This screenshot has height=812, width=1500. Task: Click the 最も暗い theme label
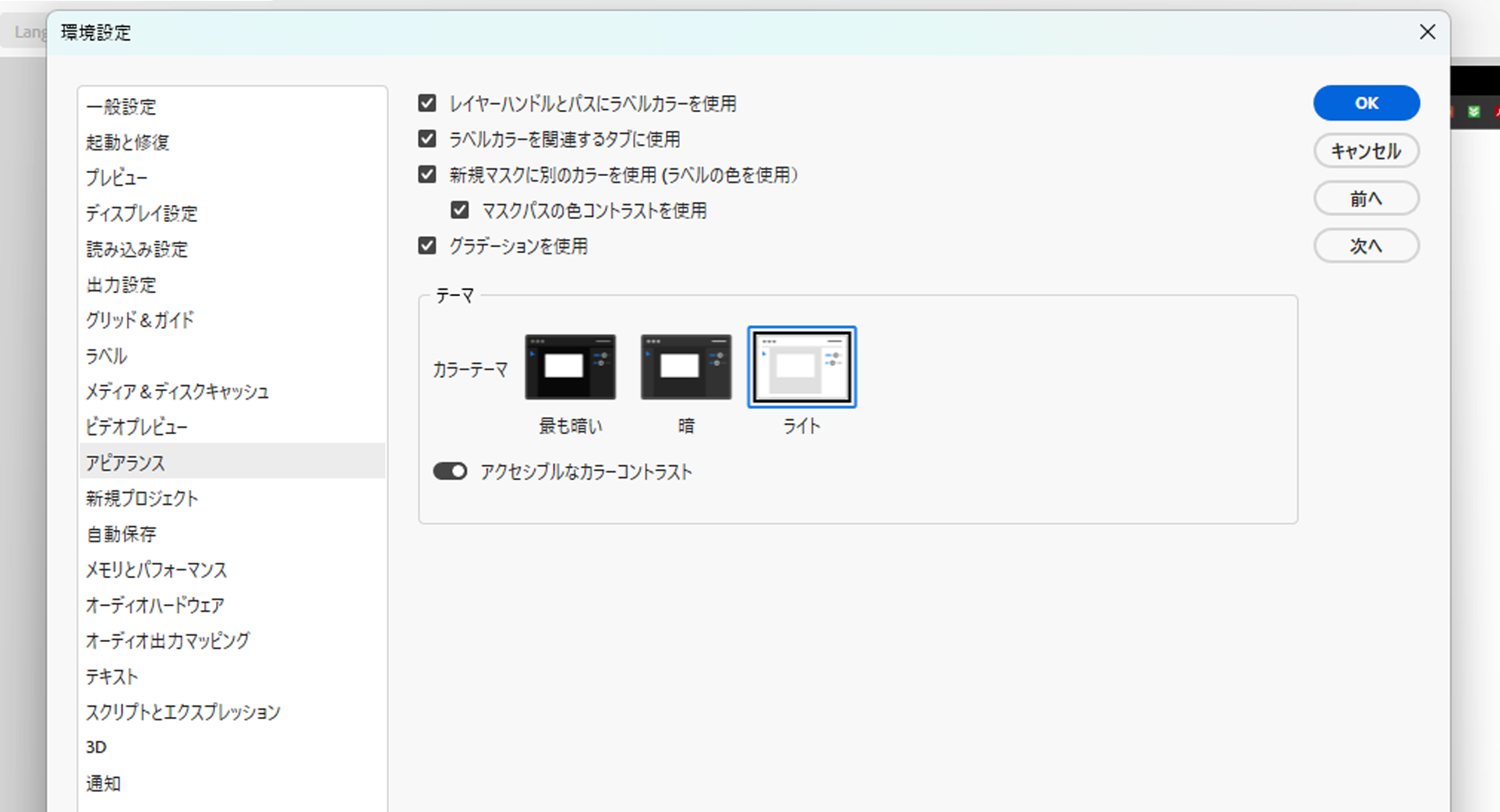point(571,426)
